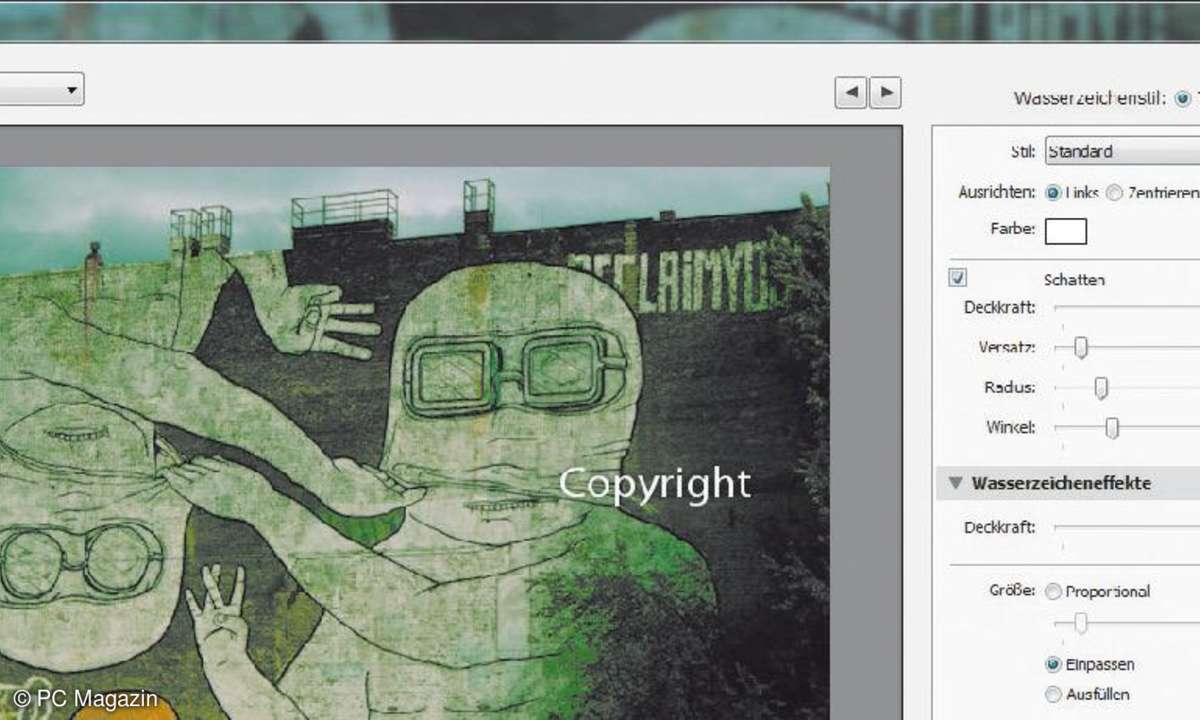Viewport: 1200px width, 720px height.
Task: Toggle the Schatten checkbox
Action: [958, 278]
